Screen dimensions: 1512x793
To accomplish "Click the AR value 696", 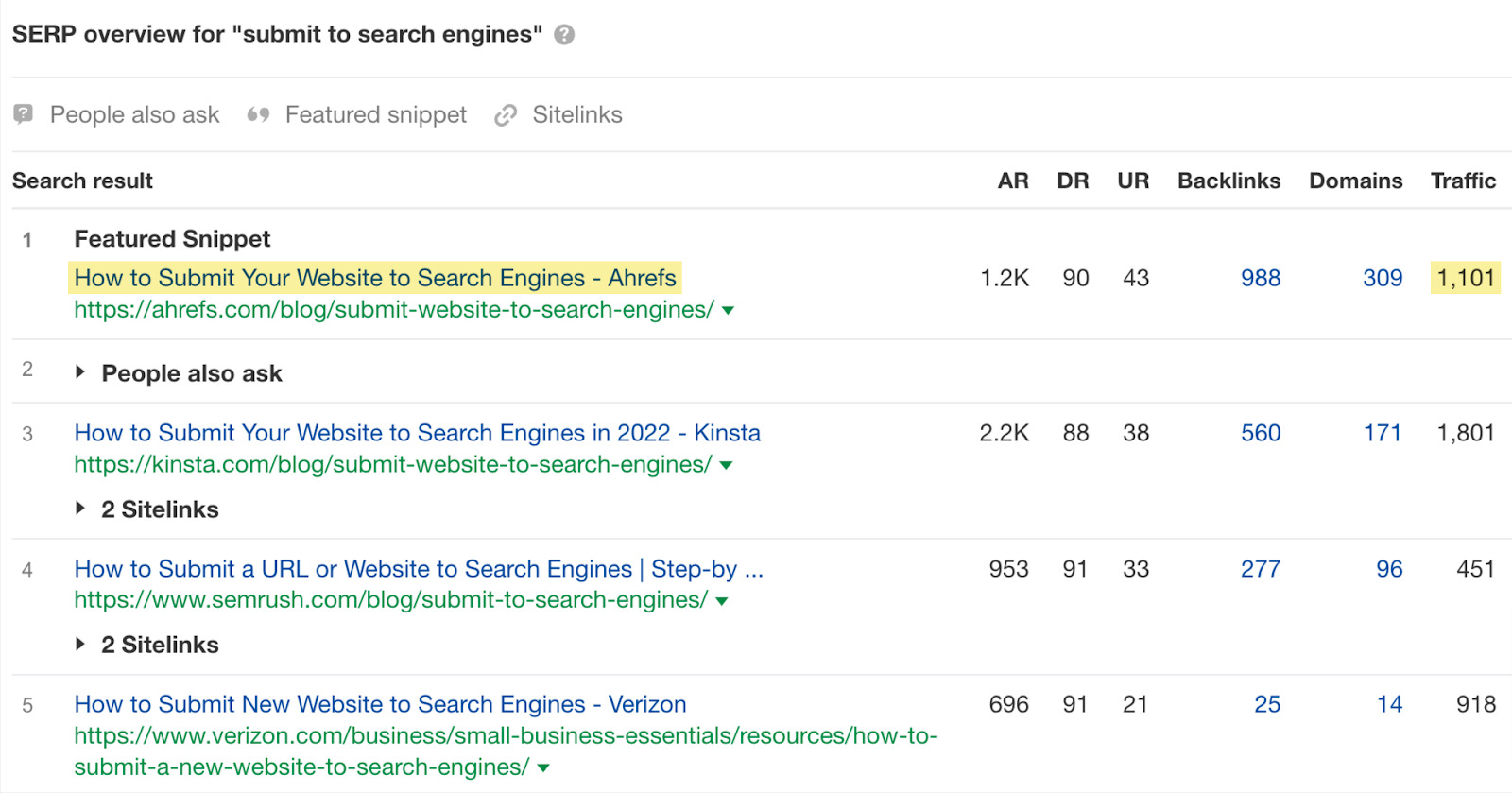I will coord(1009,704).
